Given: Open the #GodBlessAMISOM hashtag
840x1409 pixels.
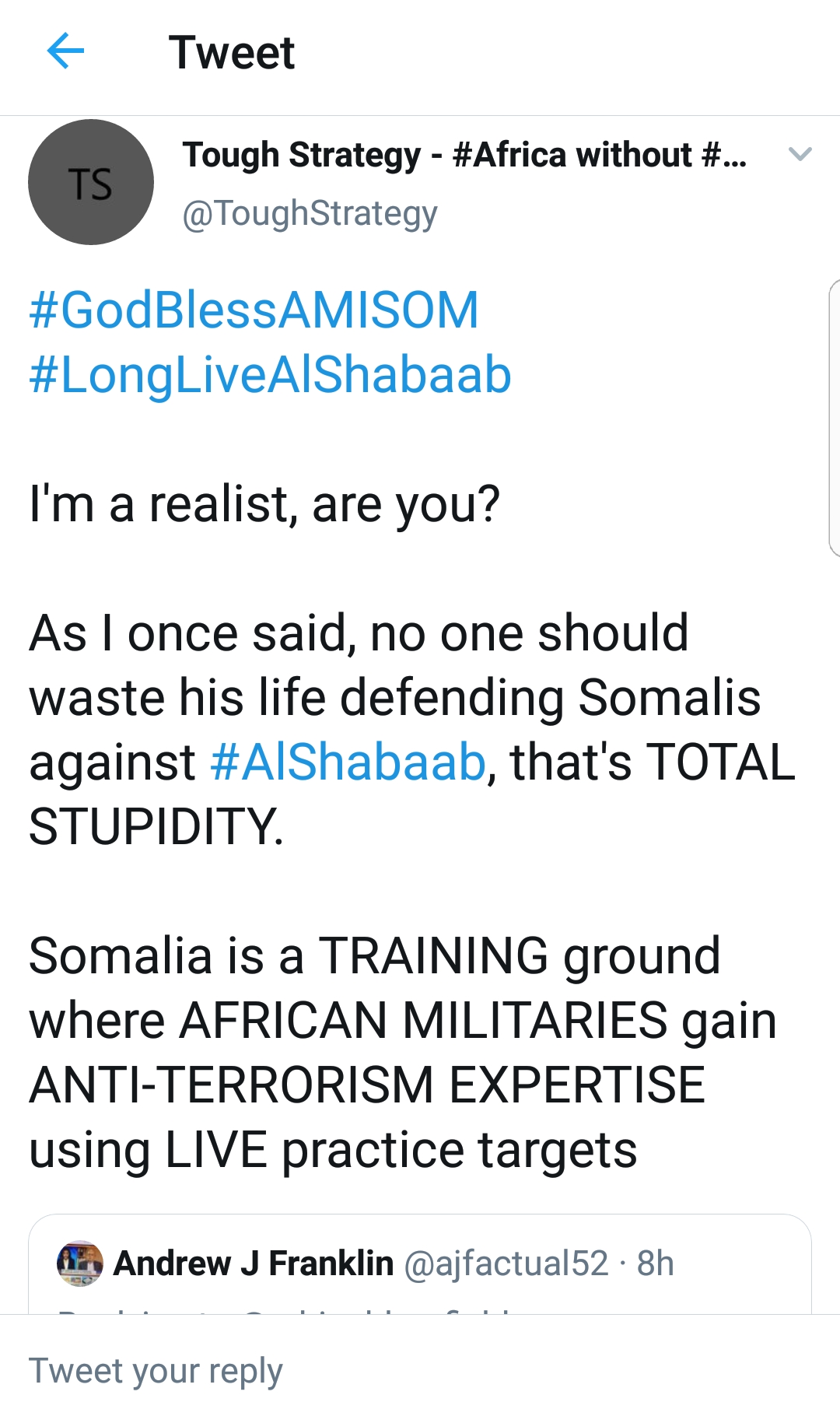Looking at the screenshot, I should [x=254, y=310].
